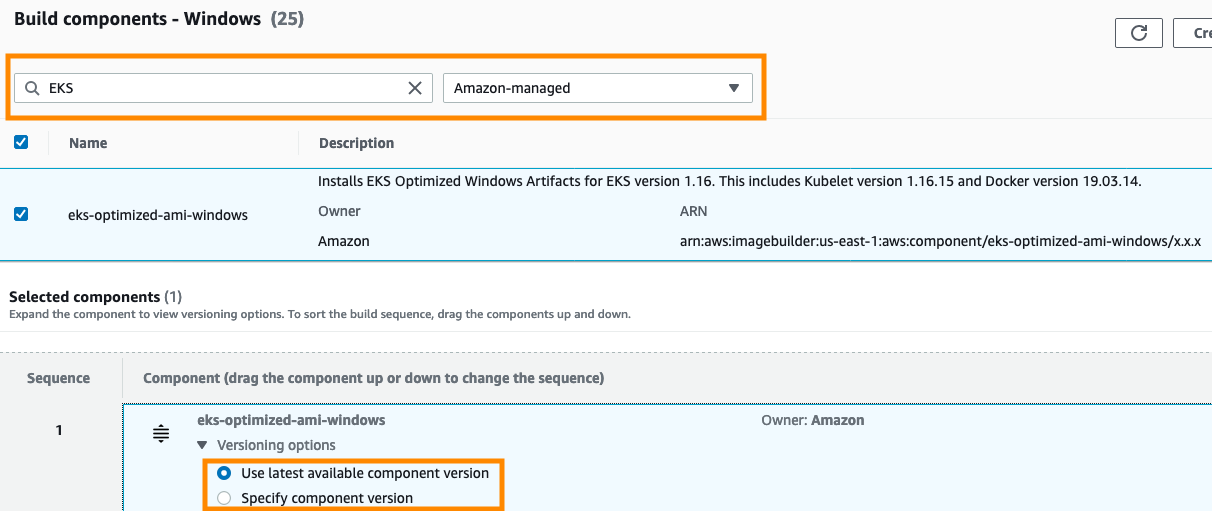Click the selected eks-optimized-ami-windows component title
1212x511 pixels.
point(291,420)
